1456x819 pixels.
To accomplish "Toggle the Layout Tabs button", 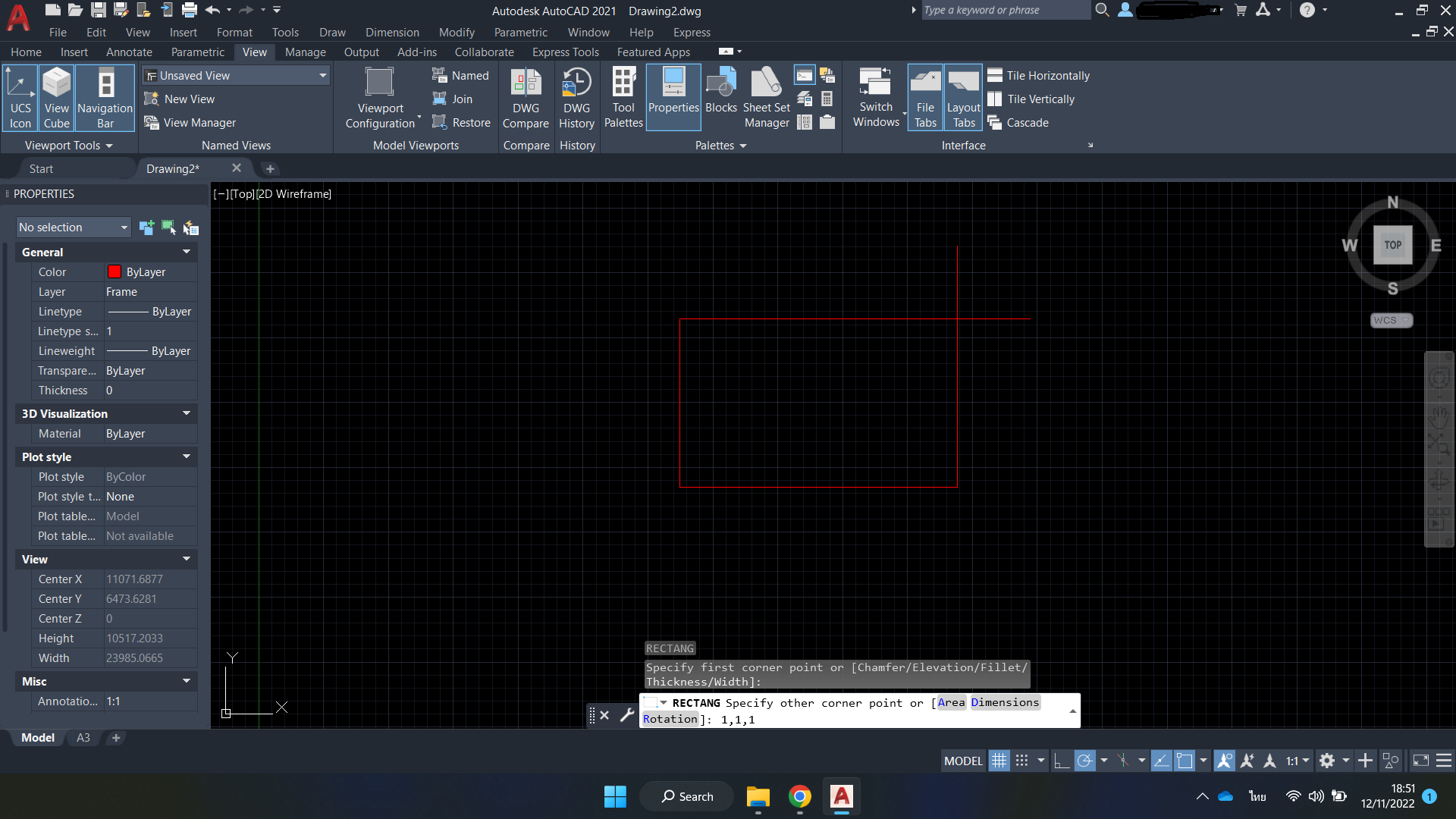I will tap(964, 98).
